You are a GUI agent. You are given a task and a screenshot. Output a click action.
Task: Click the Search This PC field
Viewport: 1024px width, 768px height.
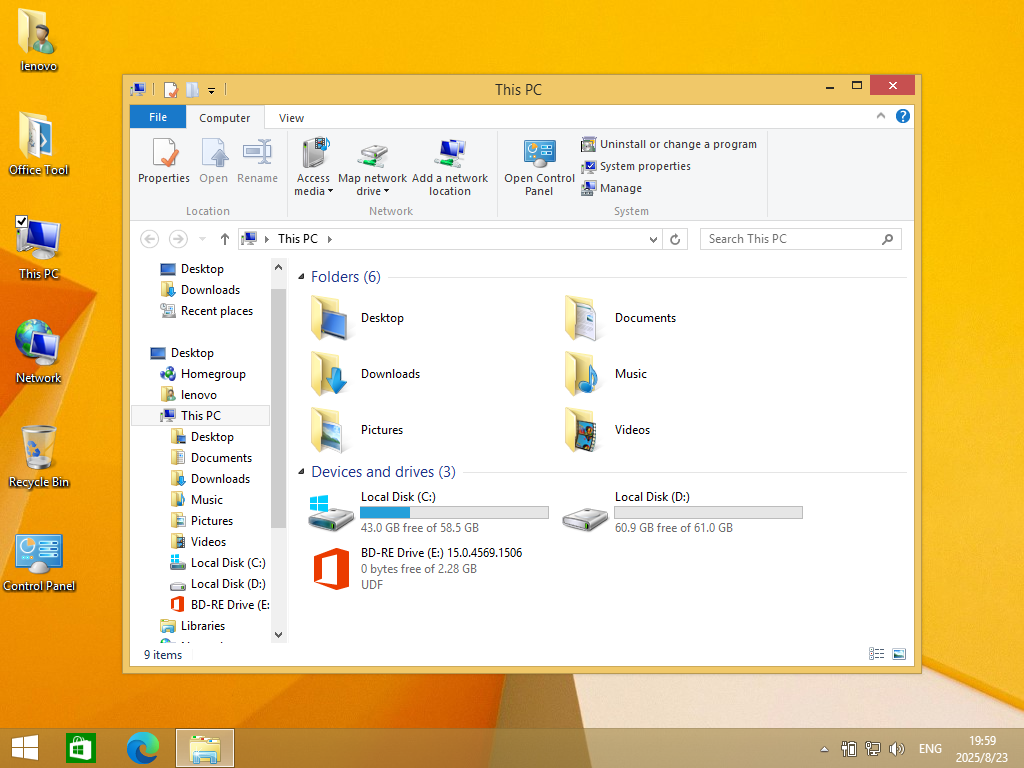click(790, 239)
